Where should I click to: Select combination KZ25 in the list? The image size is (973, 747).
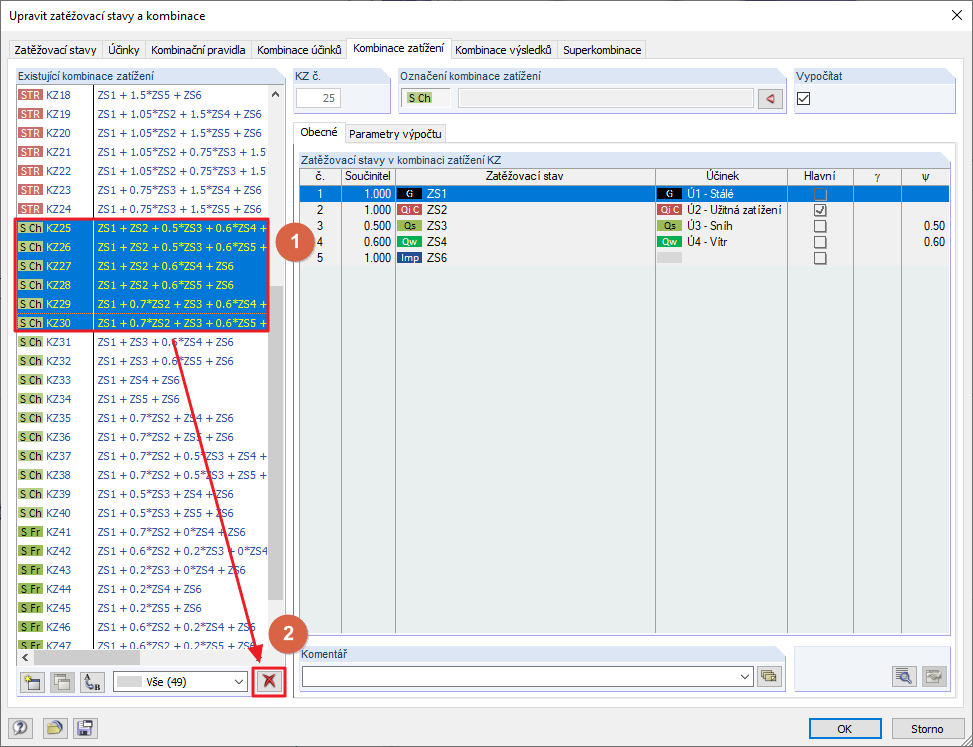(x=143, y=228)
